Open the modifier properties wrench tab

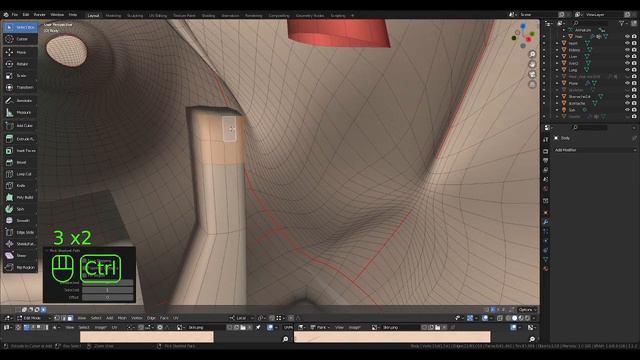click(x=546, y=222)
